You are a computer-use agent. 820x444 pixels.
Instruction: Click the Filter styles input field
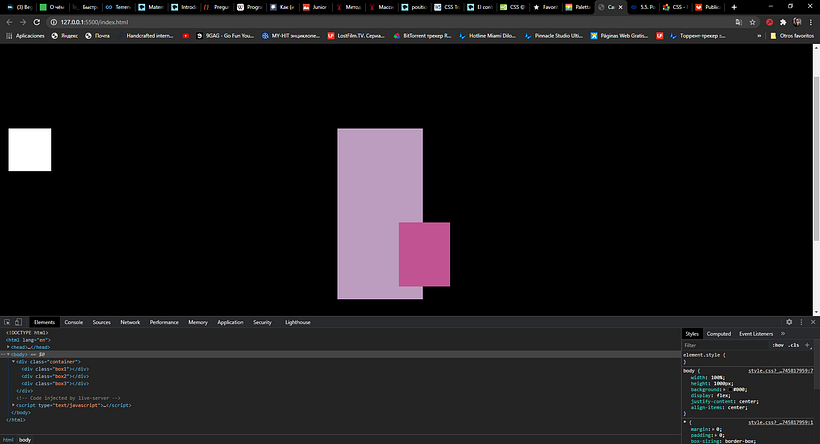tap(726, 345)
